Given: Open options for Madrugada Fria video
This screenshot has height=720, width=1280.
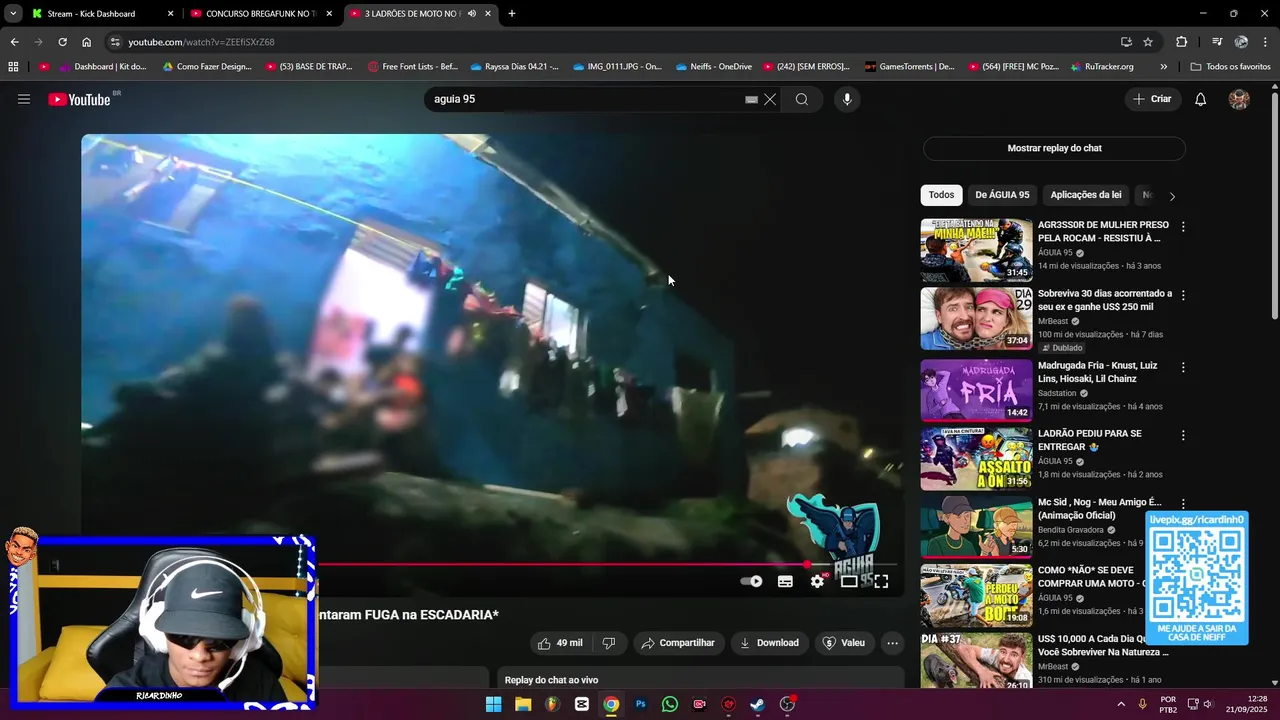Looking at the screenshot, I should click(1183, 368).
